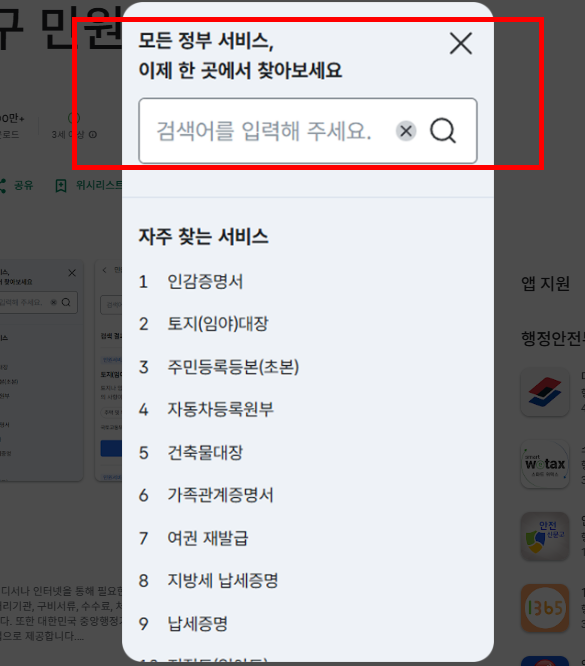Open the red and blue layered app icon
The height and width of the screenshot is (666, 585).
pyautogui.click(x=545, y=392)
